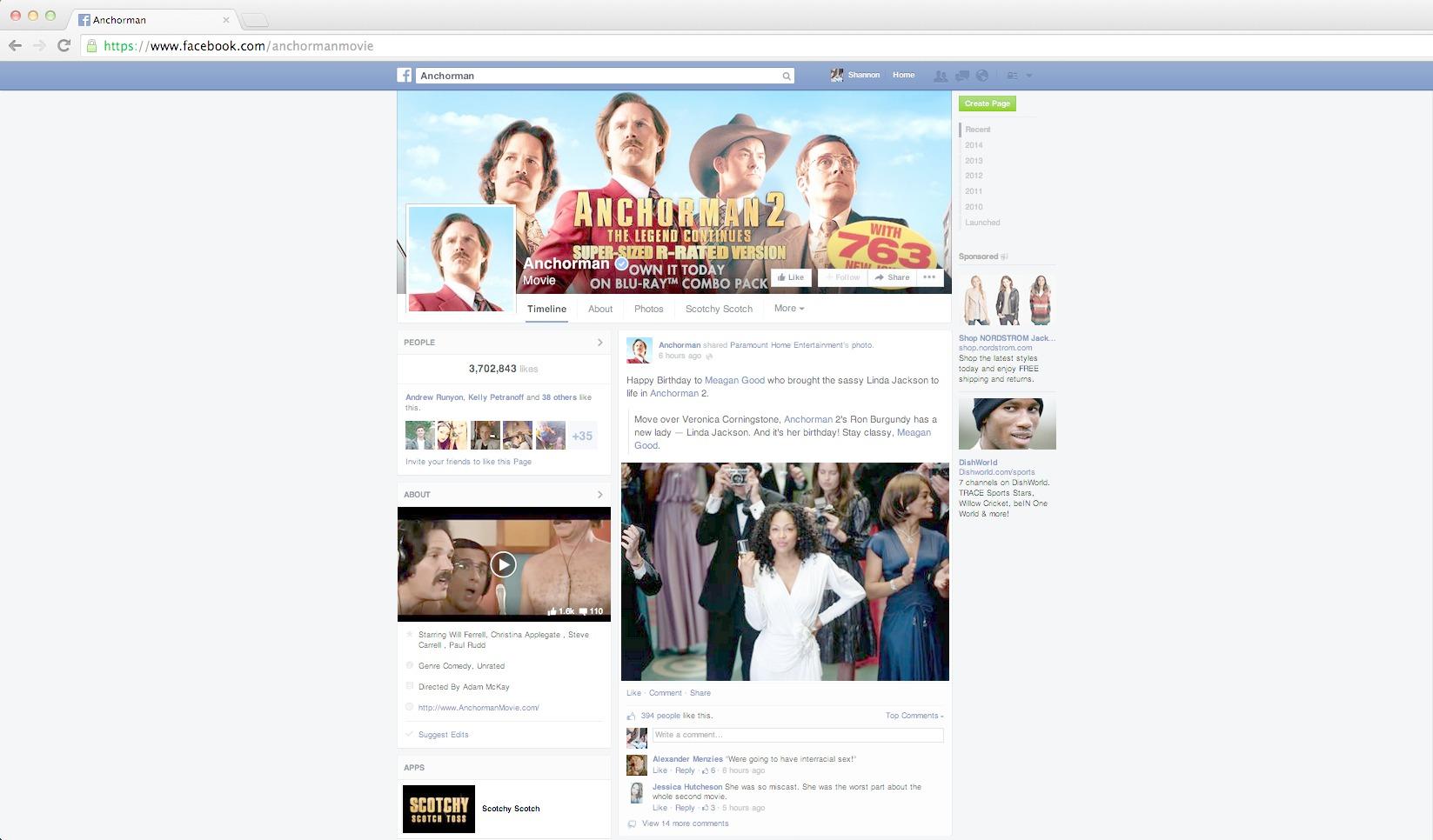View the 38 others who like this
This screenshot has width=1433, height=840.
pos(559,397)
